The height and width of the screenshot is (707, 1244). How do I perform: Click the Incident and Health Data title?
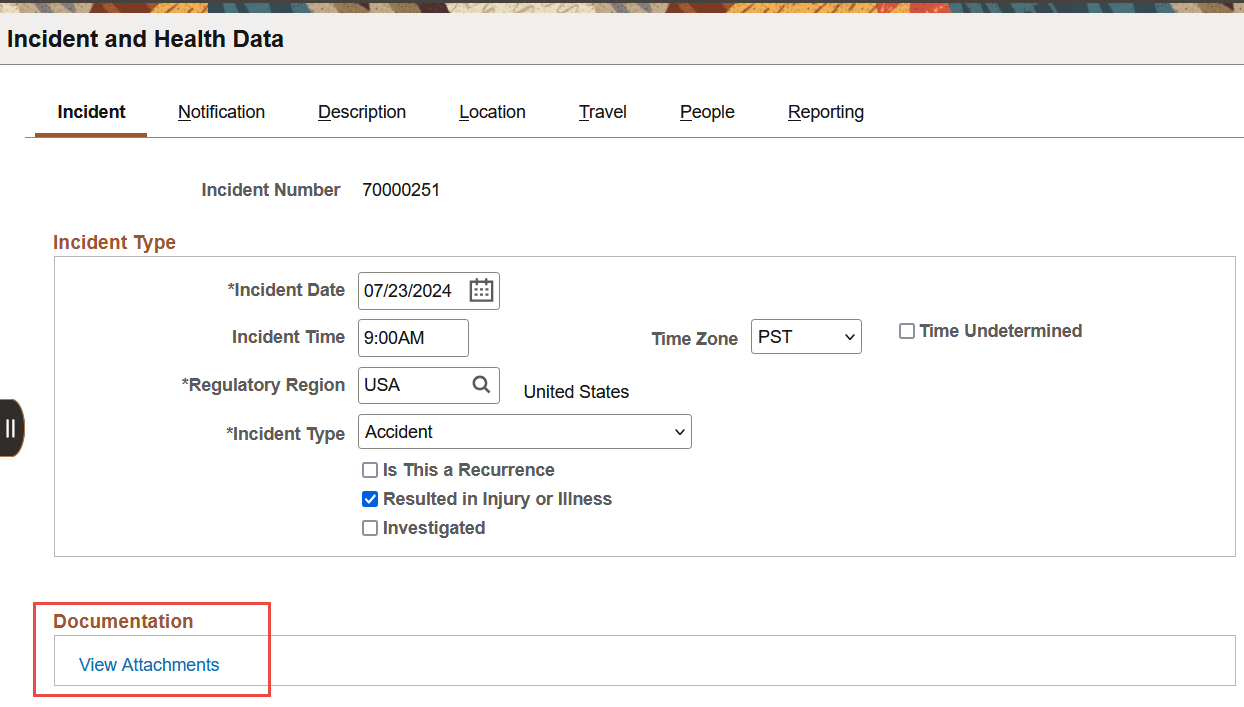pyautogui.click(x=145, y=40)
